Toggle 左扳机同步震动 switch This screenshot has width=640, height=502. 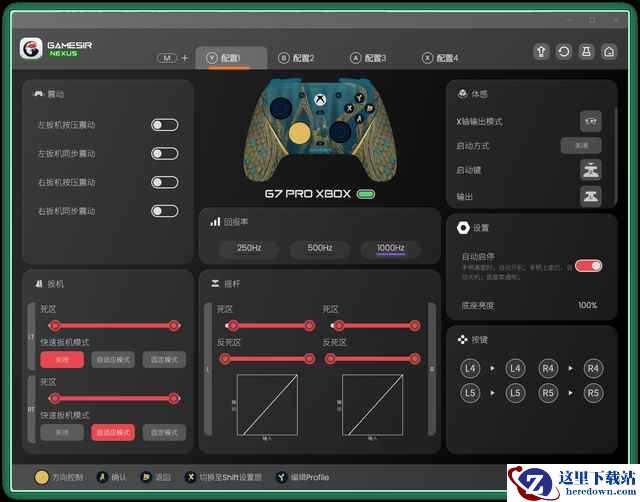[164, 153]
